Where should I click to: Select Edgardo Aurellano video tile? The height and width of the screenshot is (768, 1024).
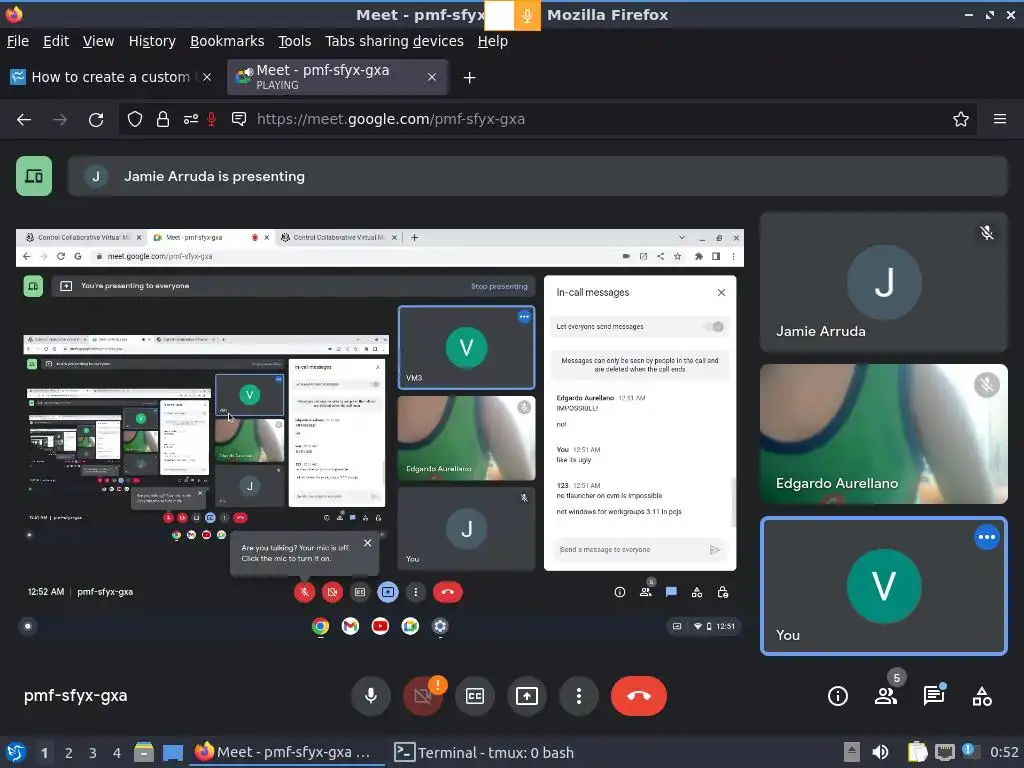(x=884, y=434)
